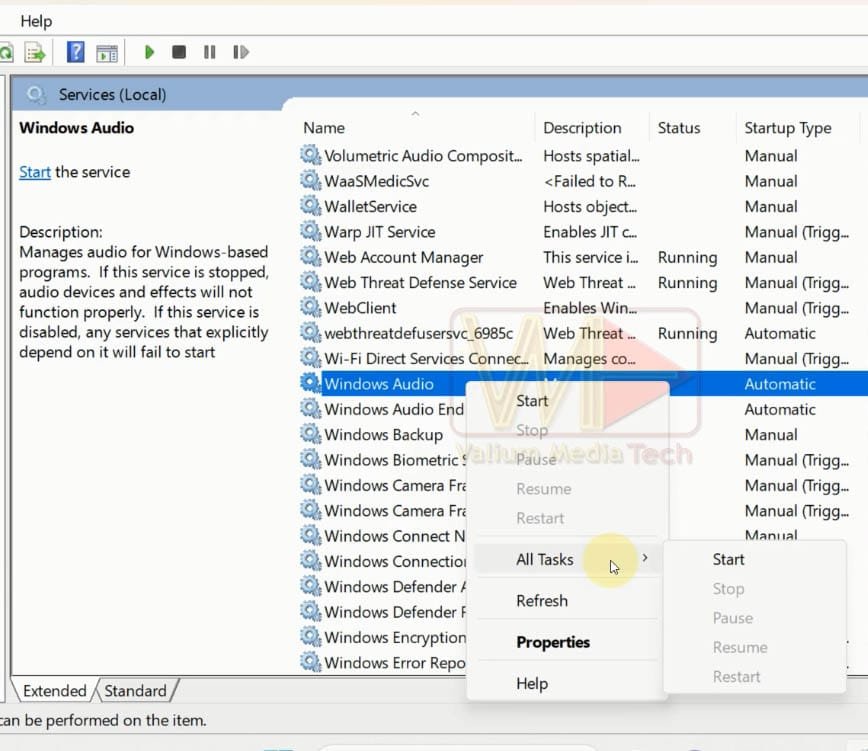Click gear icon of Windows Backup row

311,434
